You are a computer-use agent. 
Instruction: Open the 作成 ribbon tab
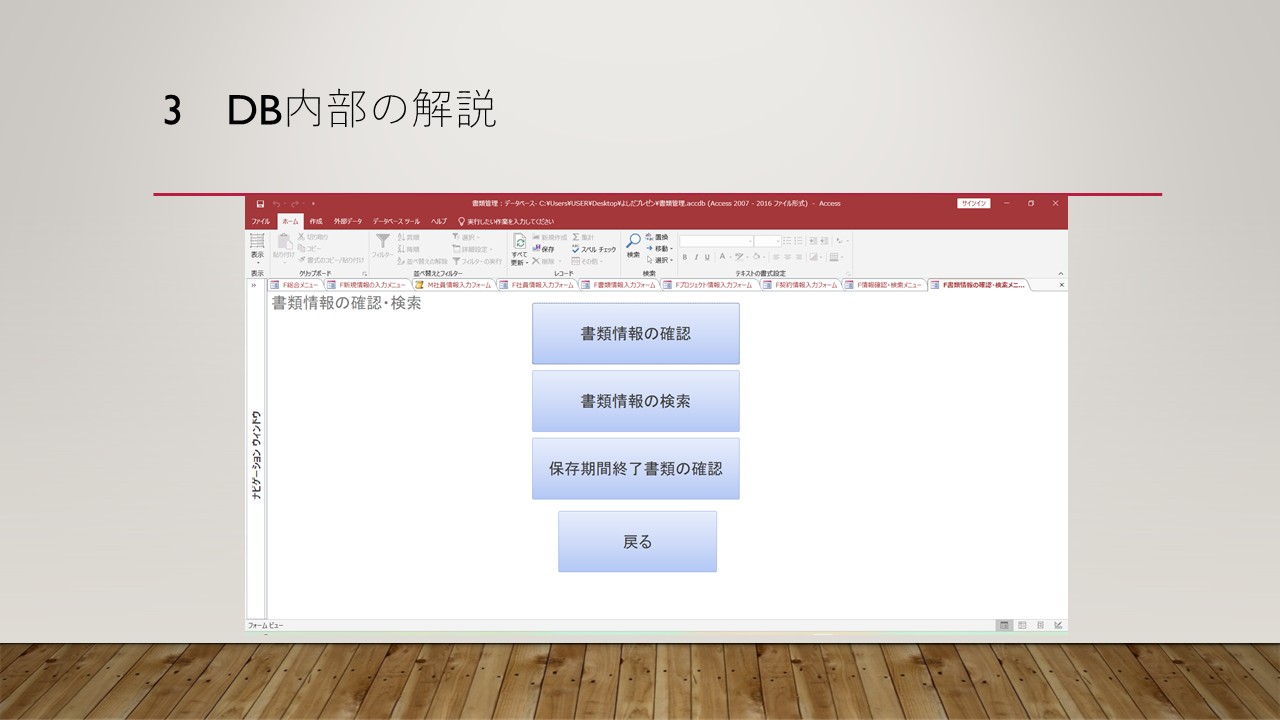pyautogui.click(x=315, y=221)
